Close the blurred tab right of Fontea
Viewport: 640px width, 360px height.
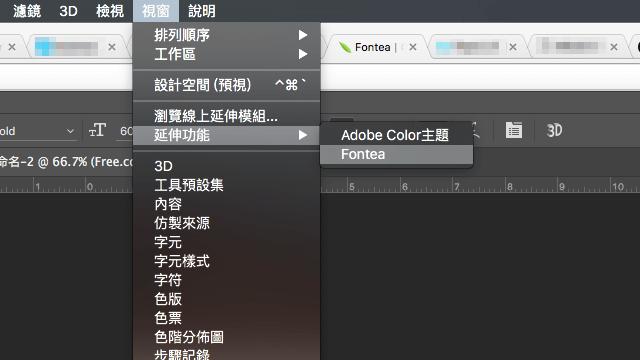pos(513,47)
